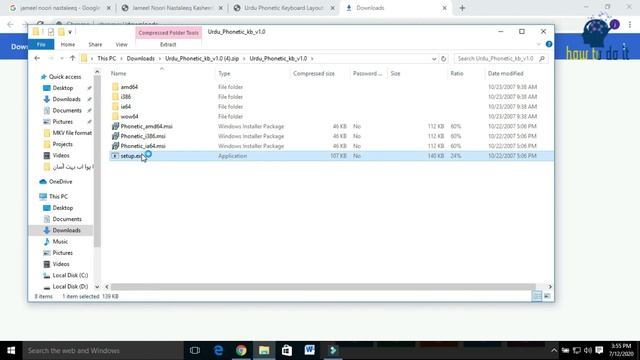Select the setup.exe application file

331,156
